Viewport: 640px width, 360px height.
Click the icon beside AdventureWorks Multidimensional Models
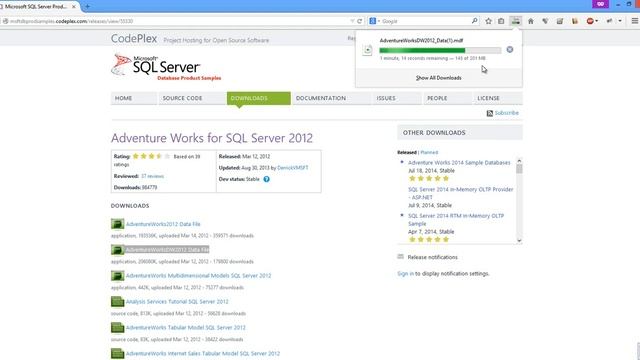pos(118,276)
